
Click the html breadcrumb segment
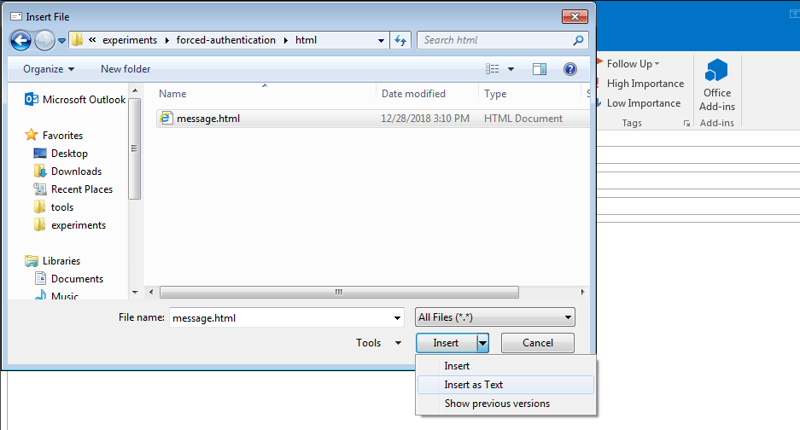pyautogui.click(x=306, y=40)
